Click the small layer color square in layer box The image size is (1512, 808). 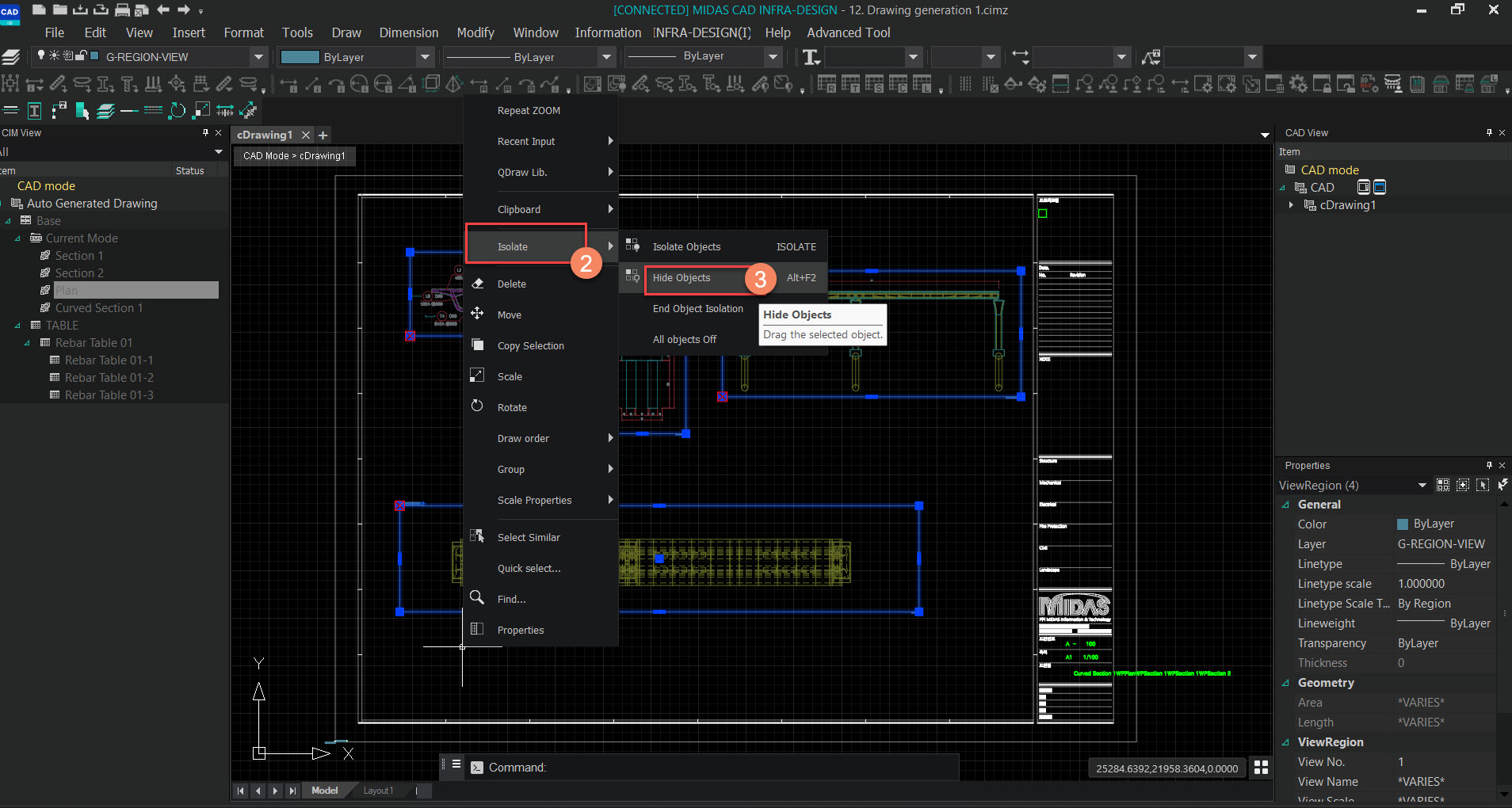(95, 55)
